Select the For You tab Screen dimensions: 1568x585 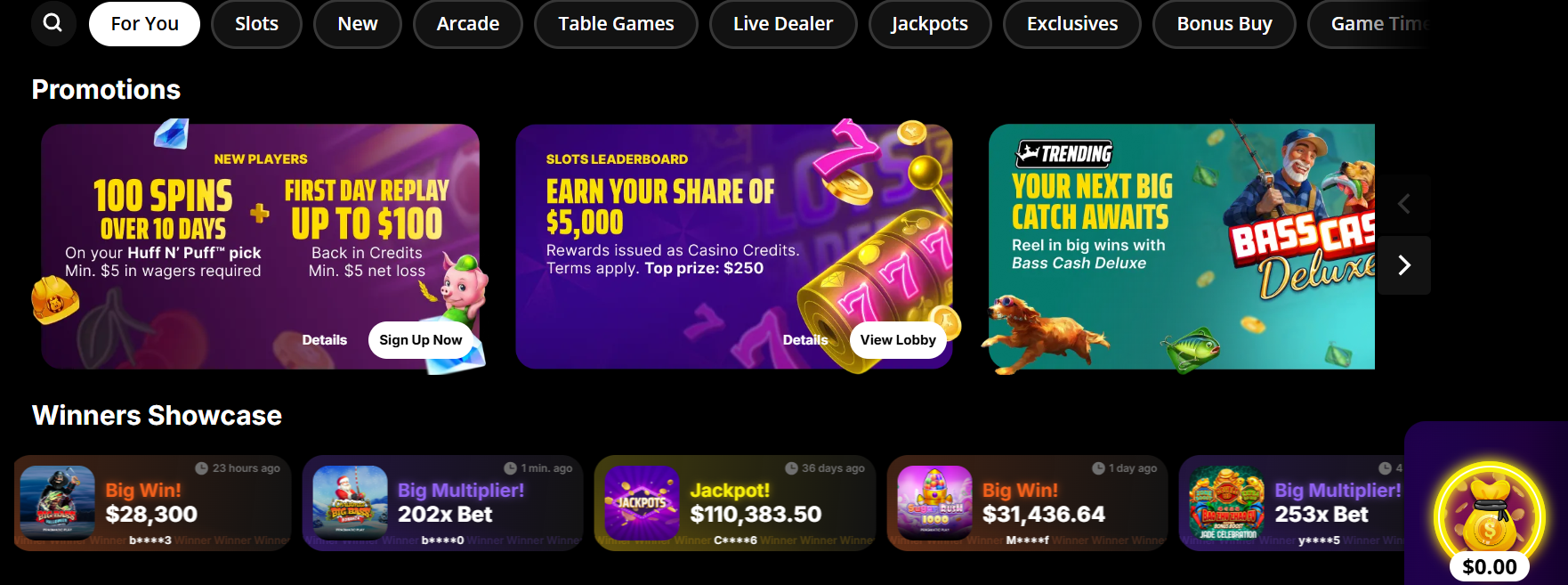click(144, 23)
